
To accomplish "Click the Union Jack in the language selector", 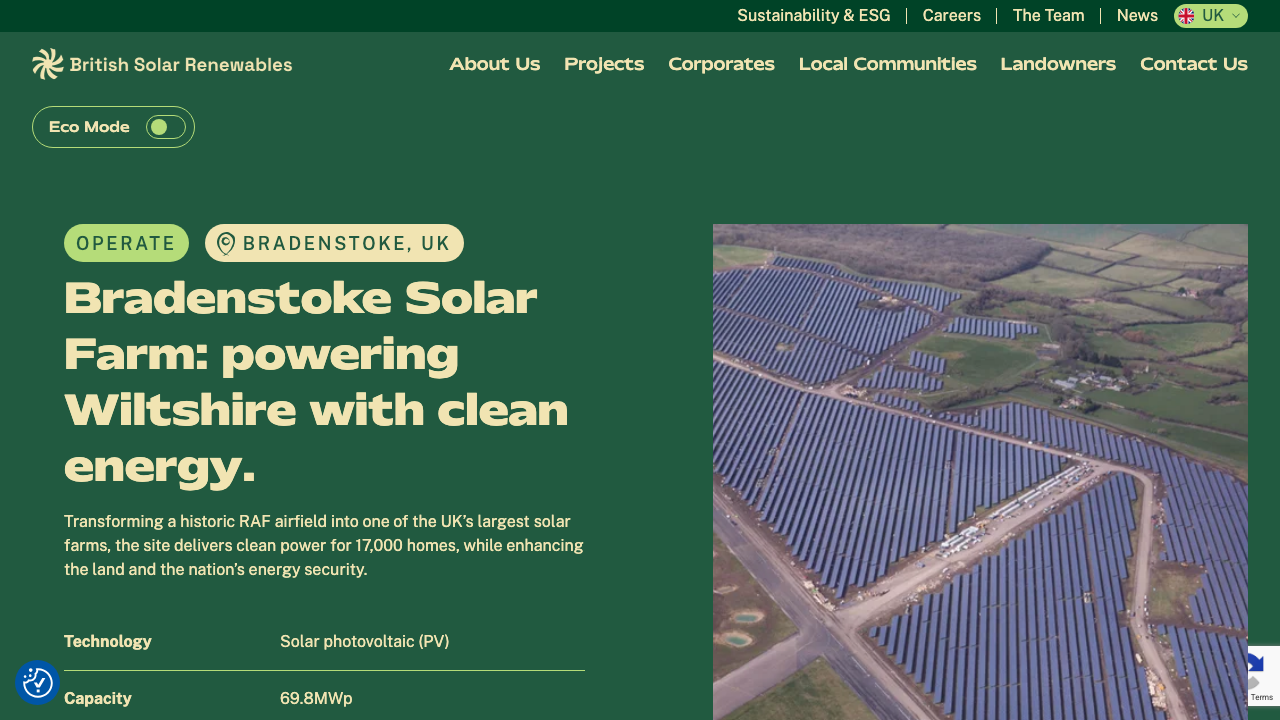I will coord(1187,16).
